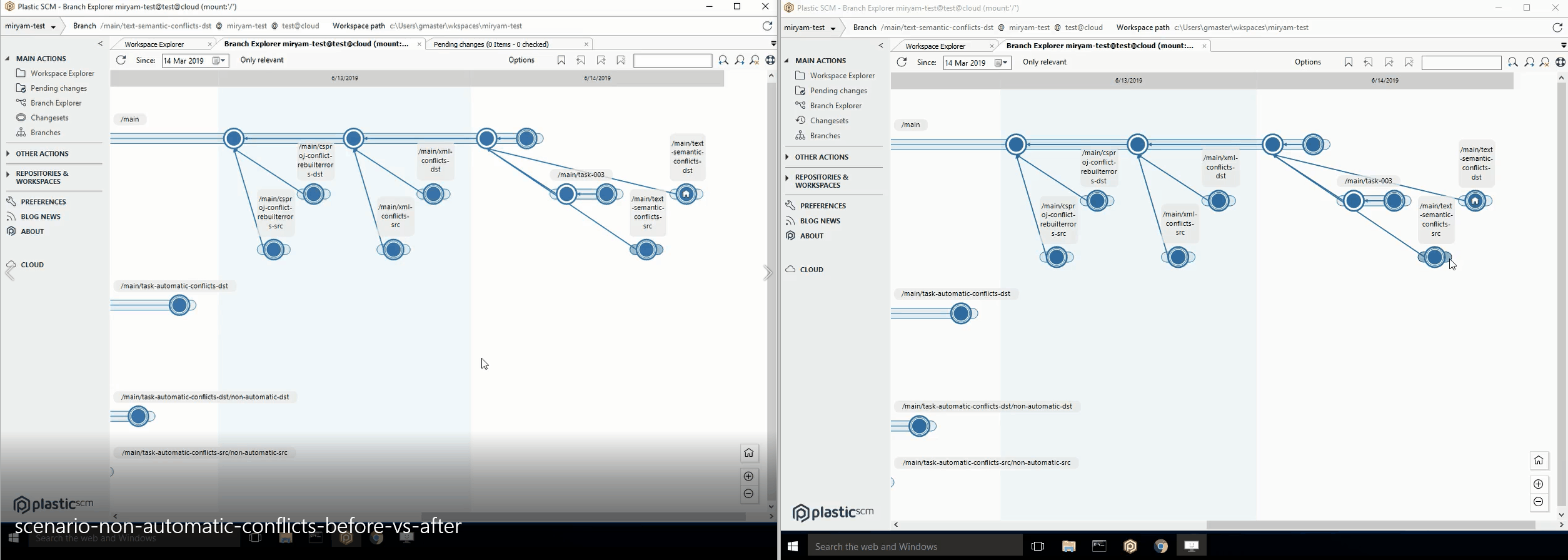The width and height of the screenshot is (1568, 560).
Task: Click home navigation button in left window diagram
Action: coord(749,453)
